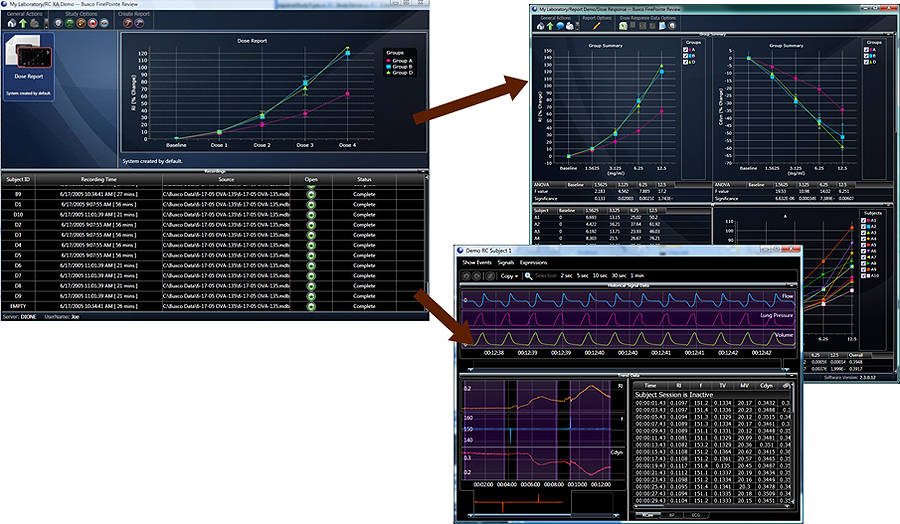Go Home in the RC XA Demo window
The height and width of the screenshot is (524, 900).
coord(11,23)
